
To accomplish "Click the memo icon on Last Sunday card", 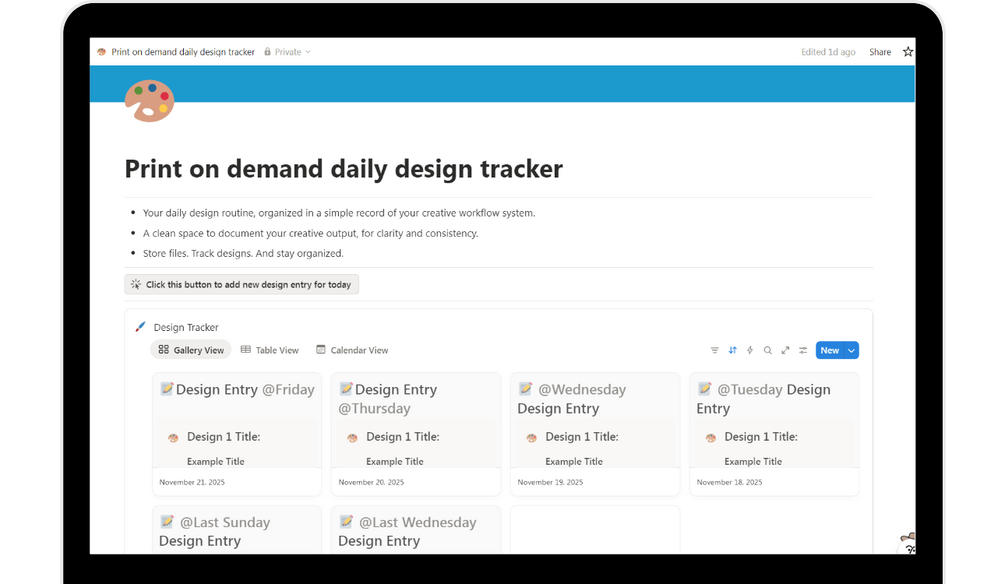I will [x=167, y=521].
